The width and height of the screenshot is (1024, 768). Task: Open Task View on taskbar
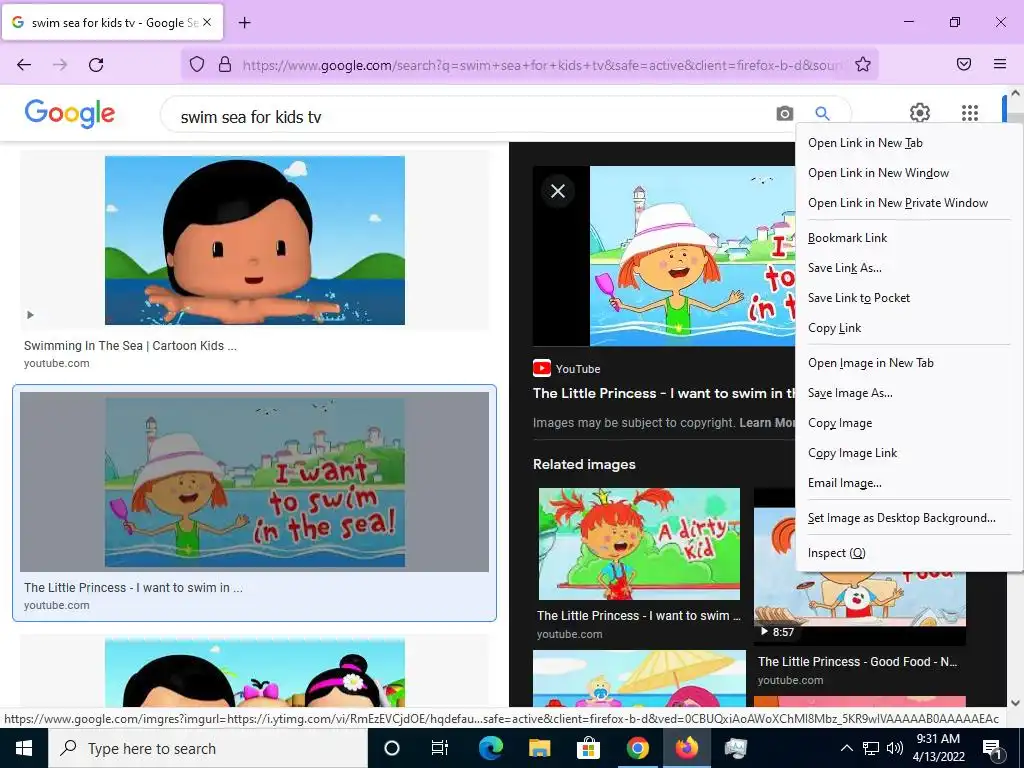pyautogui.click(x=440, y=748)
